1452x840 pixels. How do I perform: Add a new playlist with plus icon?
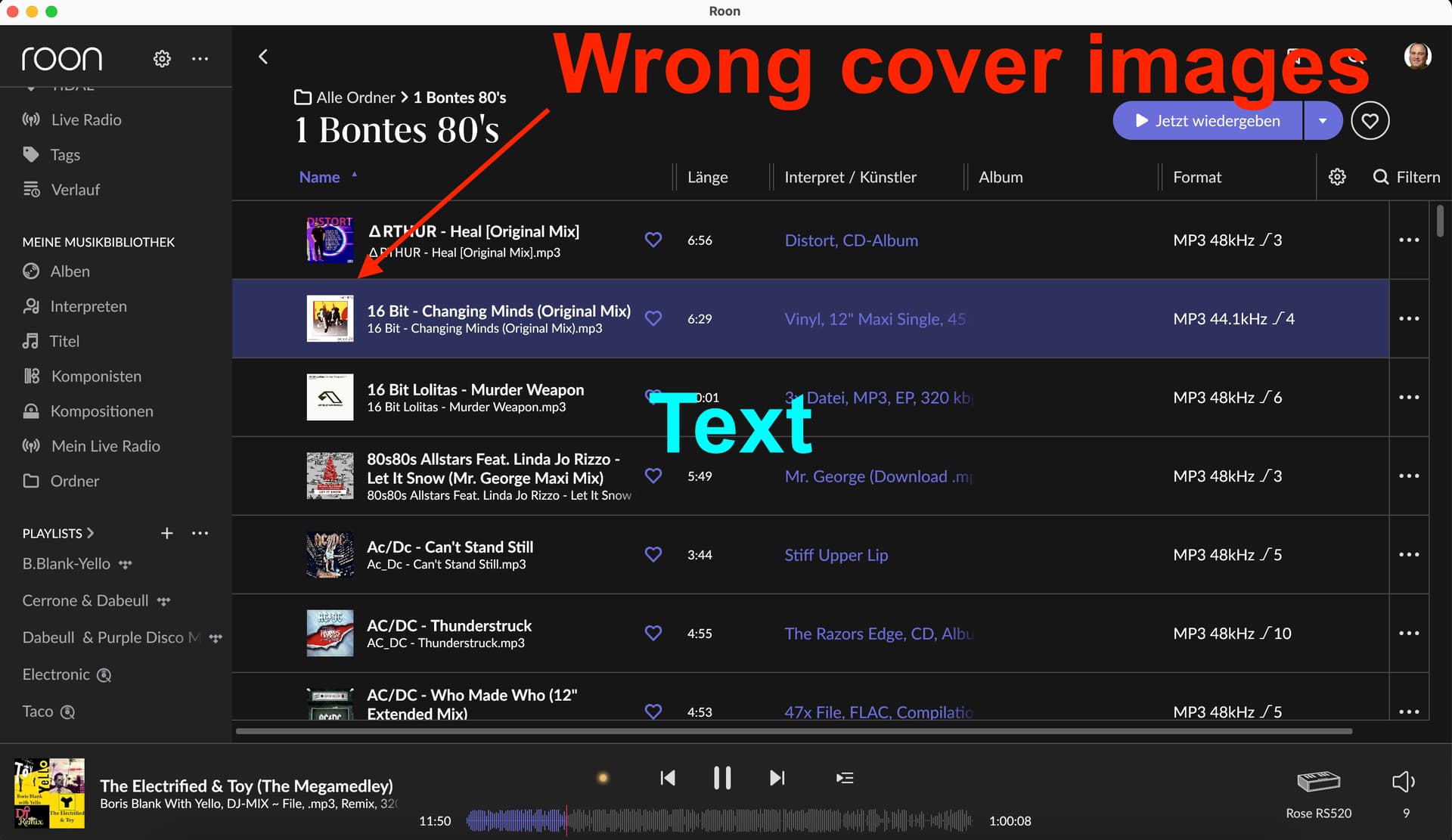(167, 533)
